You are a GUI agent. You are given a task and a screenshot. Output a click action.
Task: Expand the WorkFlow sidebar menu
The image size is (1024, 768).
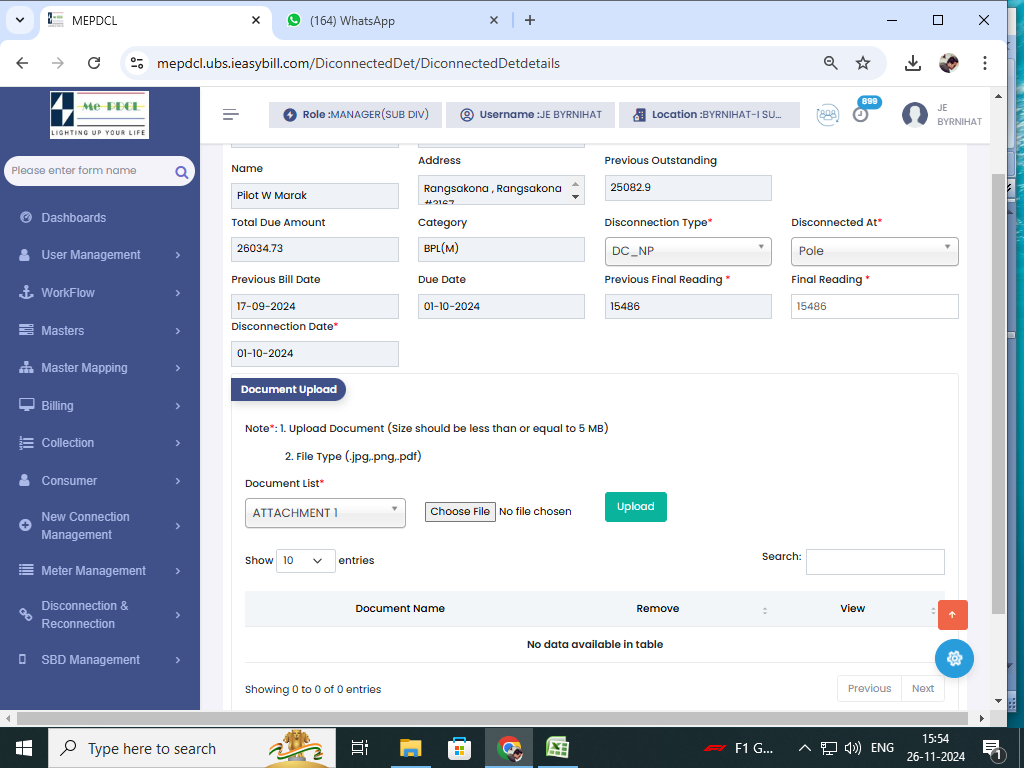coord(99,293)
